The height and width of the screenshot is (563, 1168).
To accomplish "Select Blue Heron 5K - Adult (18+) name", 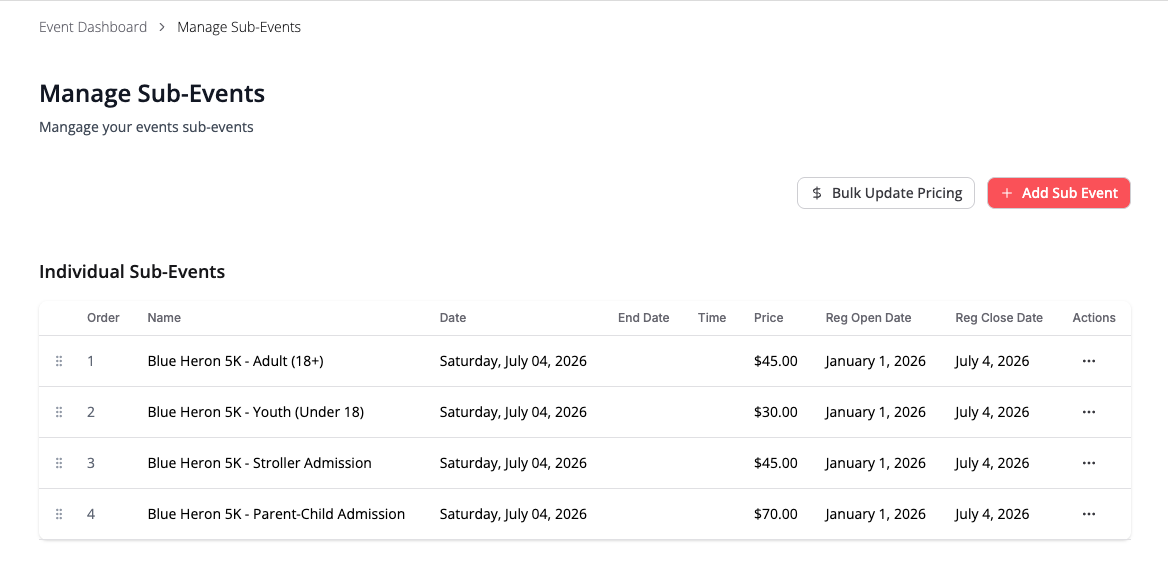I will (235, 361).
